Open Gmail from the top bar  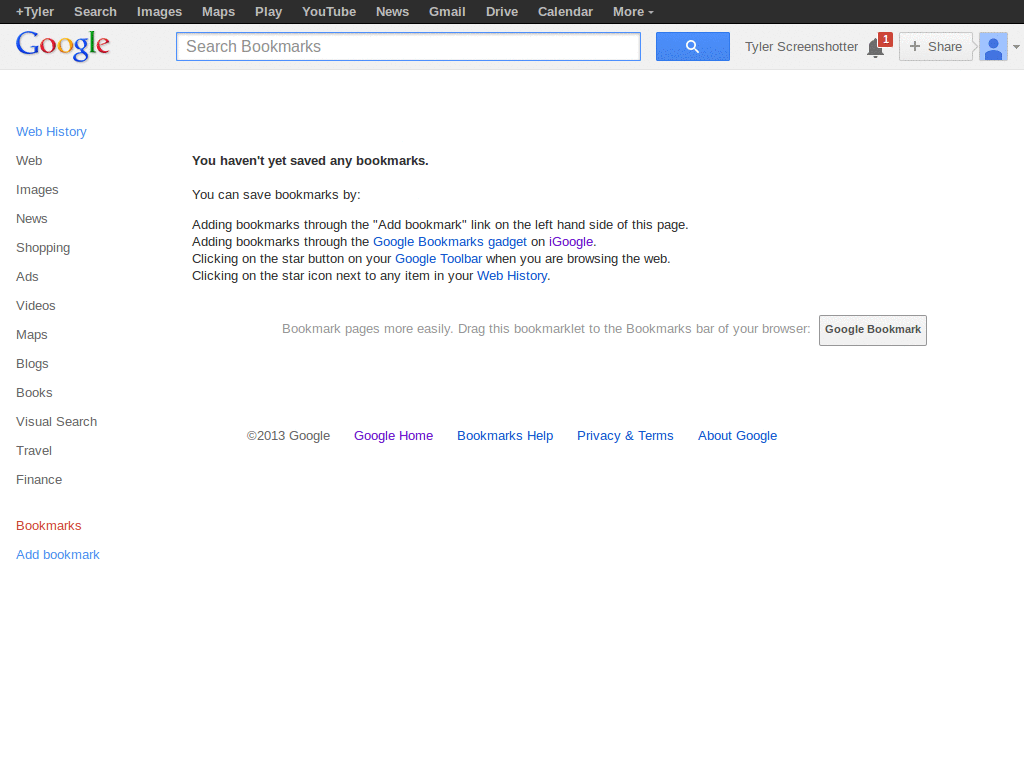[447, 11]
